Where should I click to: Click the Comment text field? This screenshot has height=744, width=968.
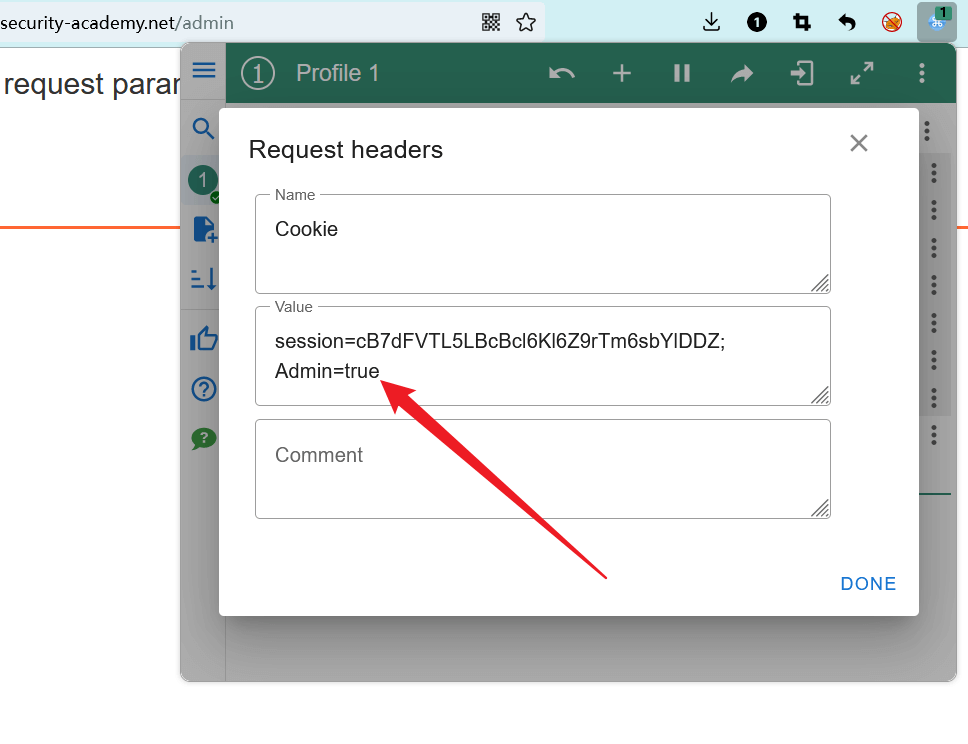[542, 468]
